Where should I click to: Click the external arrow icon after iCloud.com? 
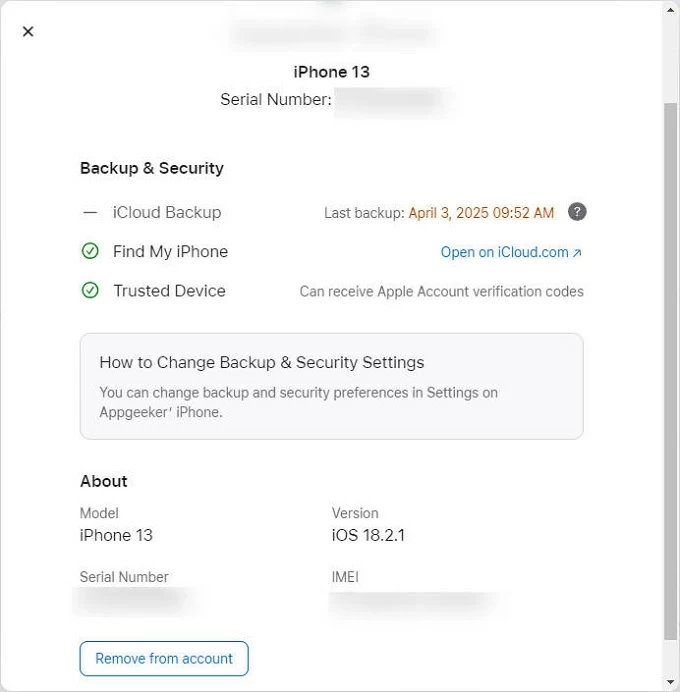click(577, 253)
